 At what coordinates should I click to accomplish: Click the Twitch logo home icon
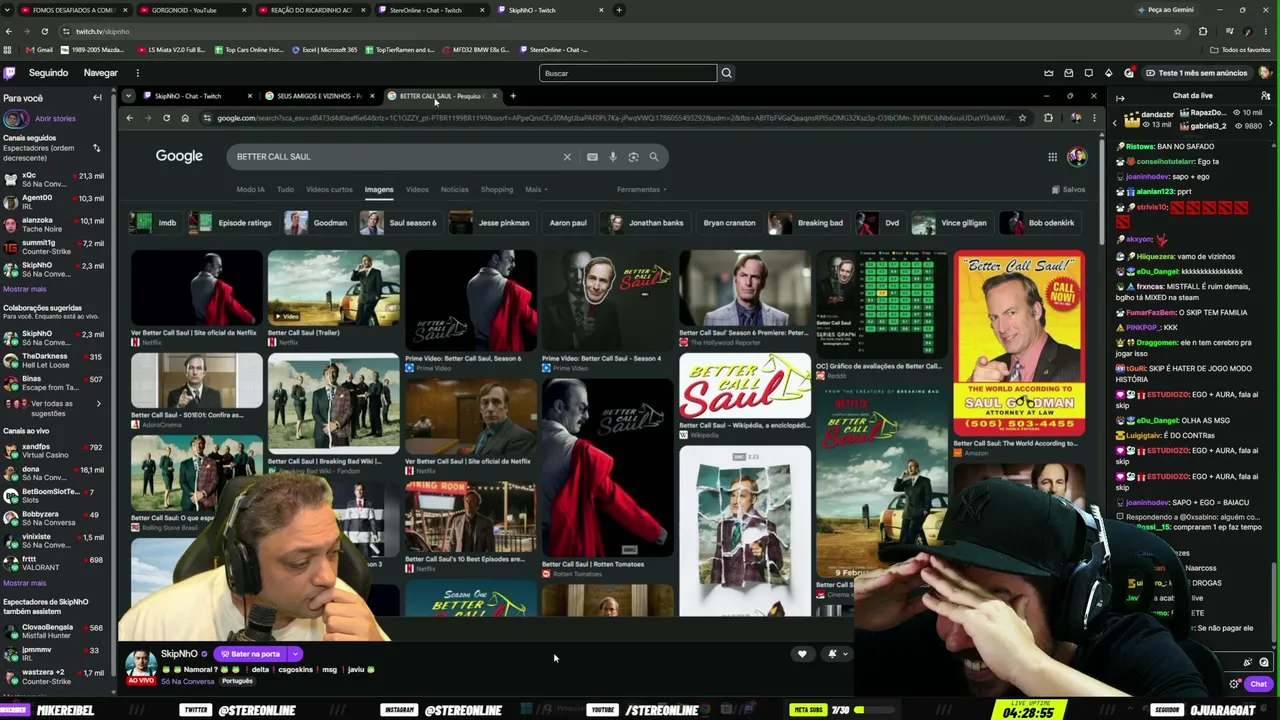pos(10,73)
